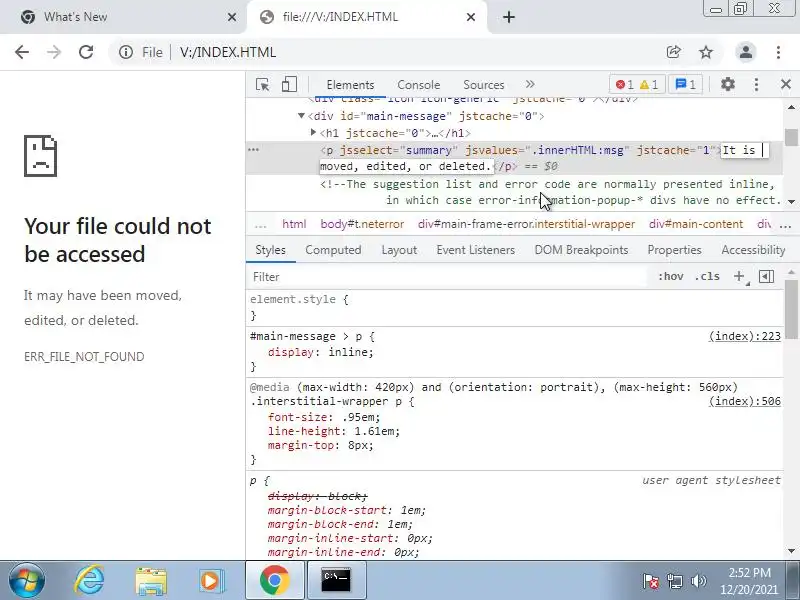
Task: Click right breadcrumb overflow ellipsis
Action: click(785, 224)
